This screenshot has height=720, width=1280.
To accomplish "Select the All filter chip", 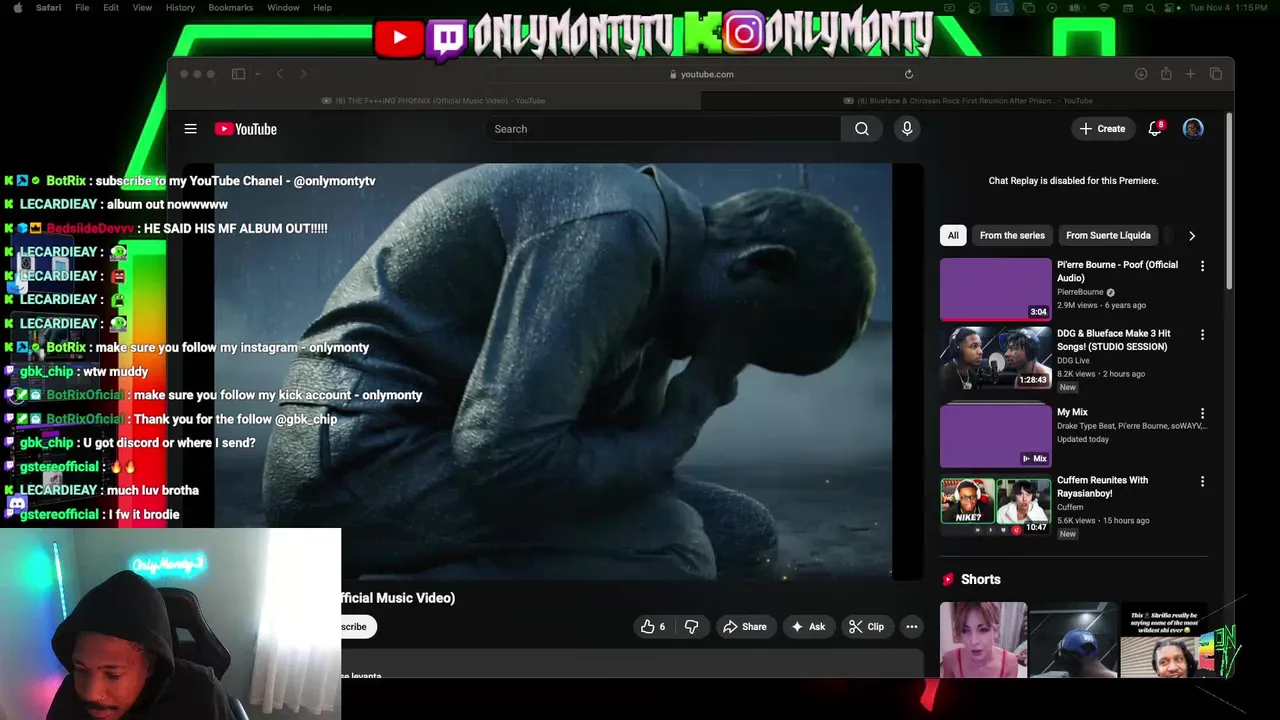I will pos(953,235).
